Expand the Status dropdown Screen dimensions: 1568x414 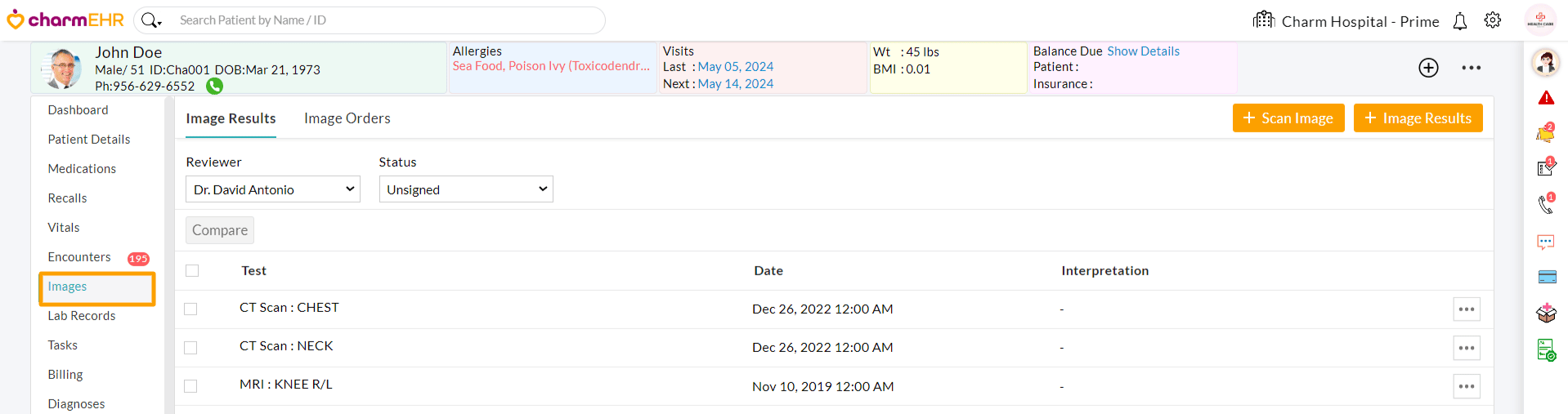point(466,189)
